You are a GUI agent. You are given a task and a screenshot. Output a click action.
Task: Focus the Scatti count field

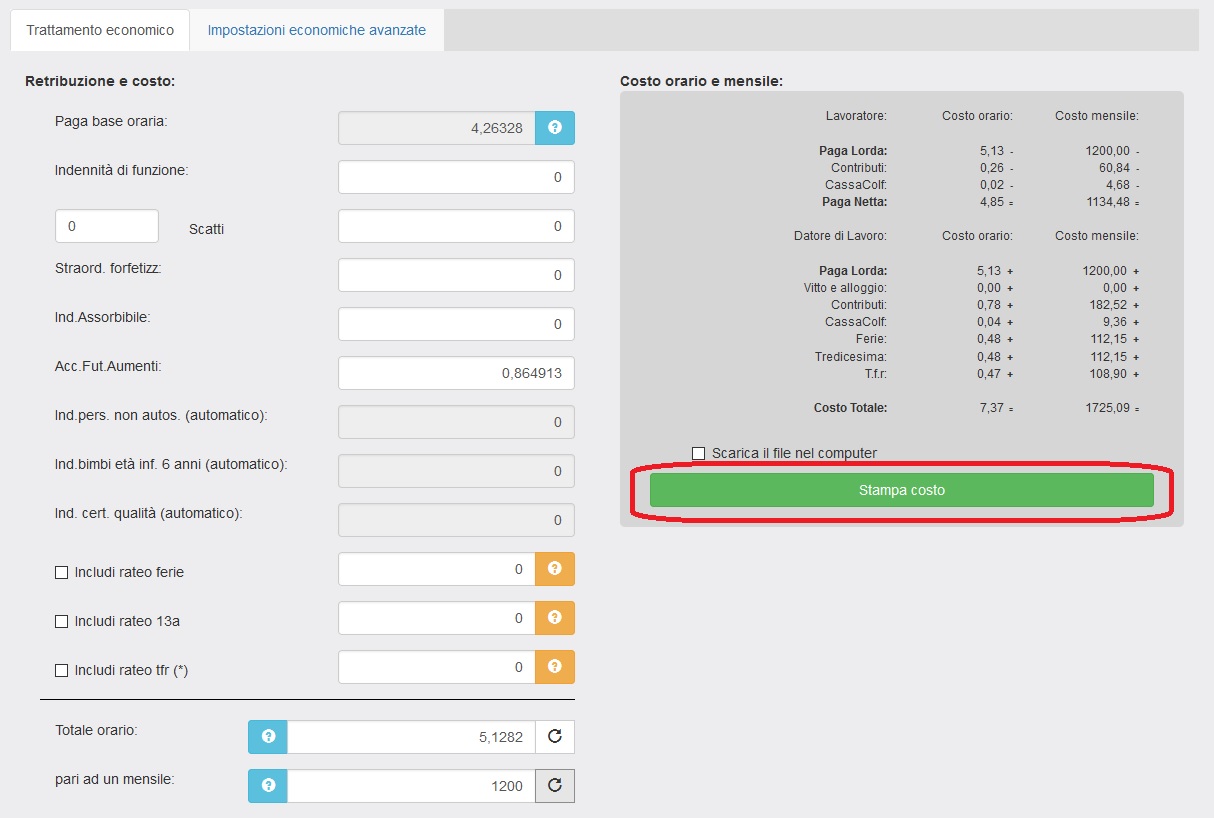pyautogui.click(x=106, y=226)
